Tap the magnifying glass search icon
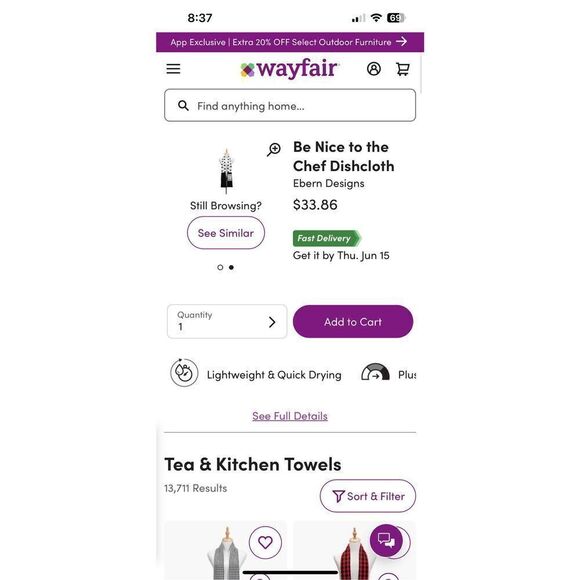This screenshot has height=580, width=580. click(183, 106)
